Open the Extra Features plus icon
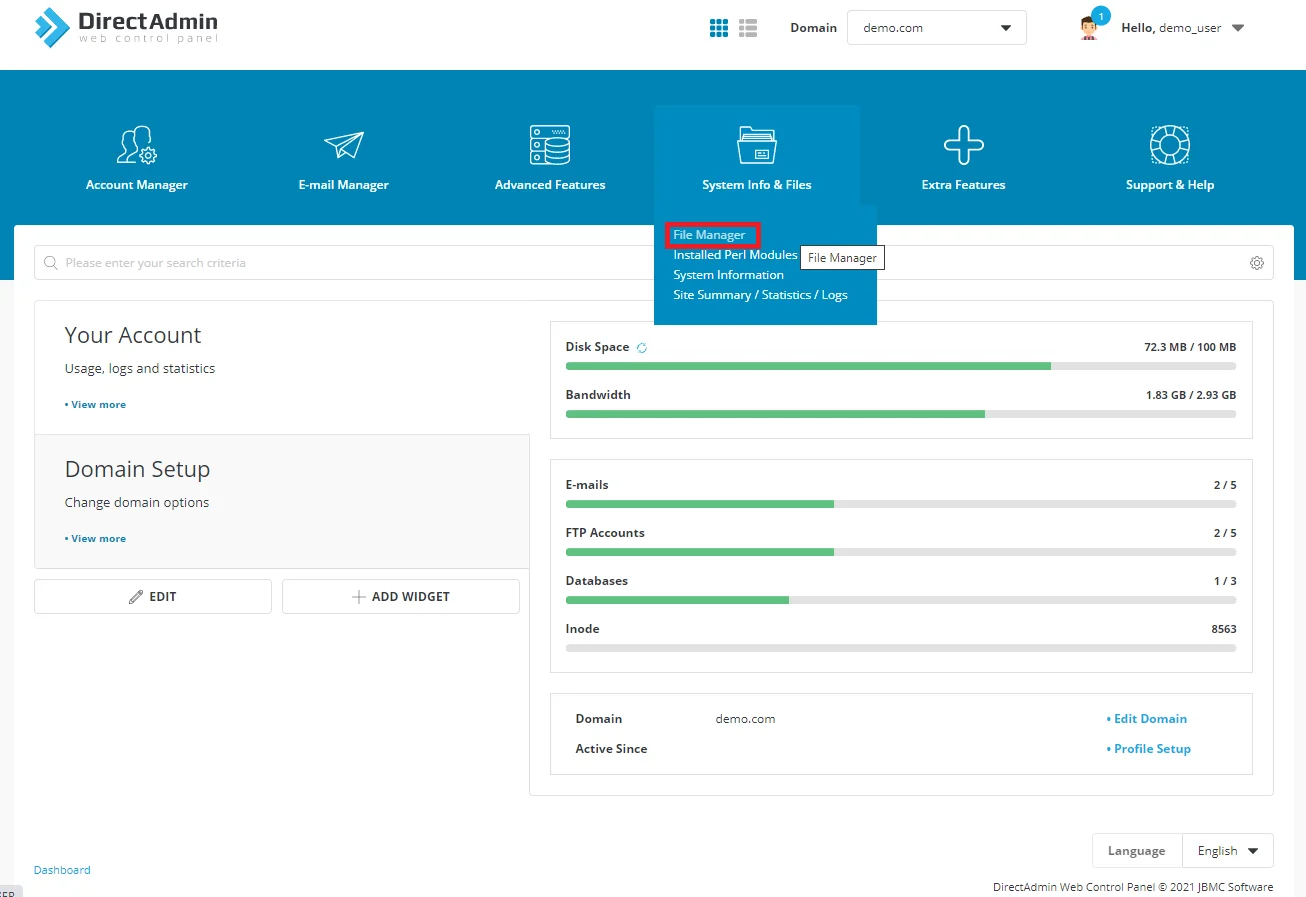The height and width of the screenshot is (897, 1306). pyautogui.click(x=963, y=146)
